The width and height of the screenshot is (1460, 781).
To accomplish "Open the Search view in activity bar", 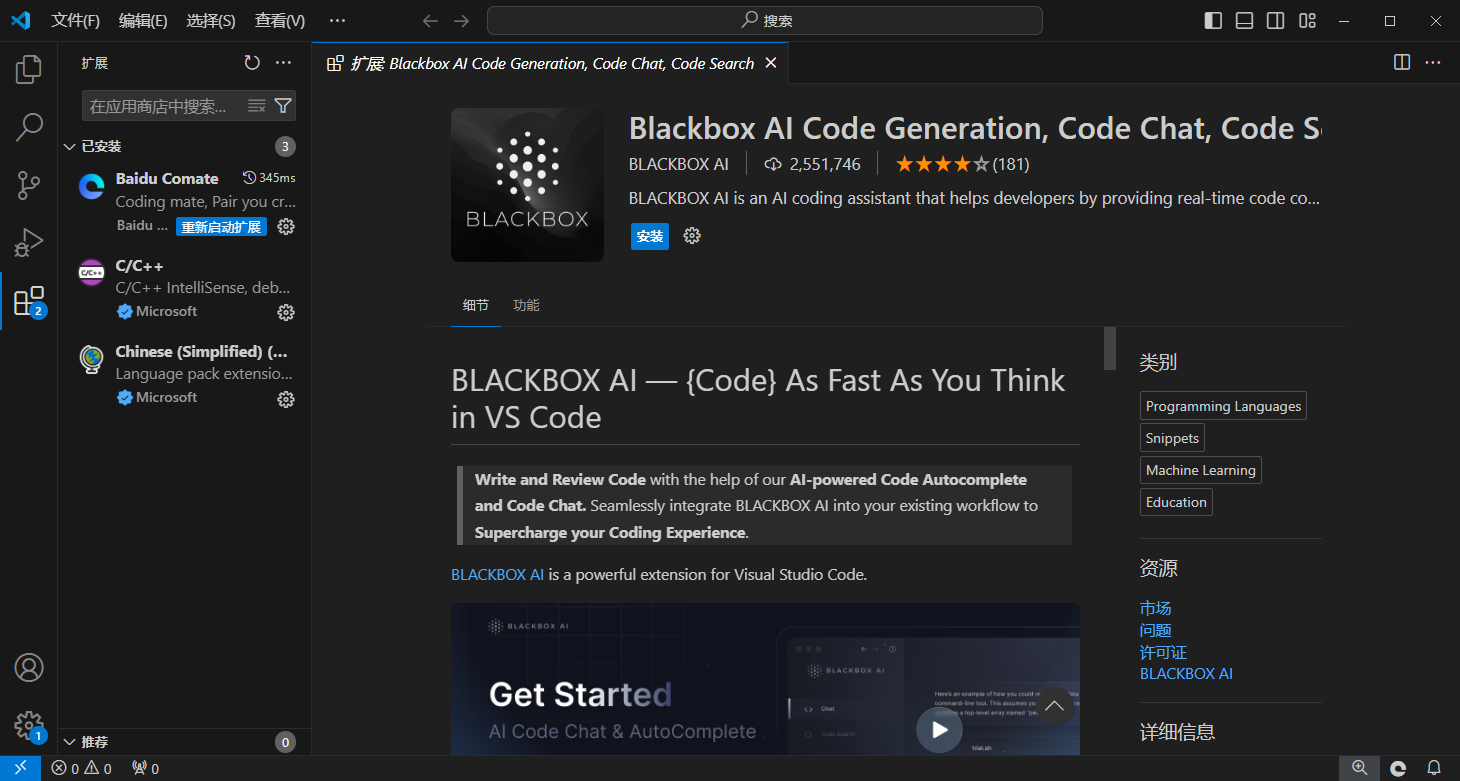I will 29,127.
